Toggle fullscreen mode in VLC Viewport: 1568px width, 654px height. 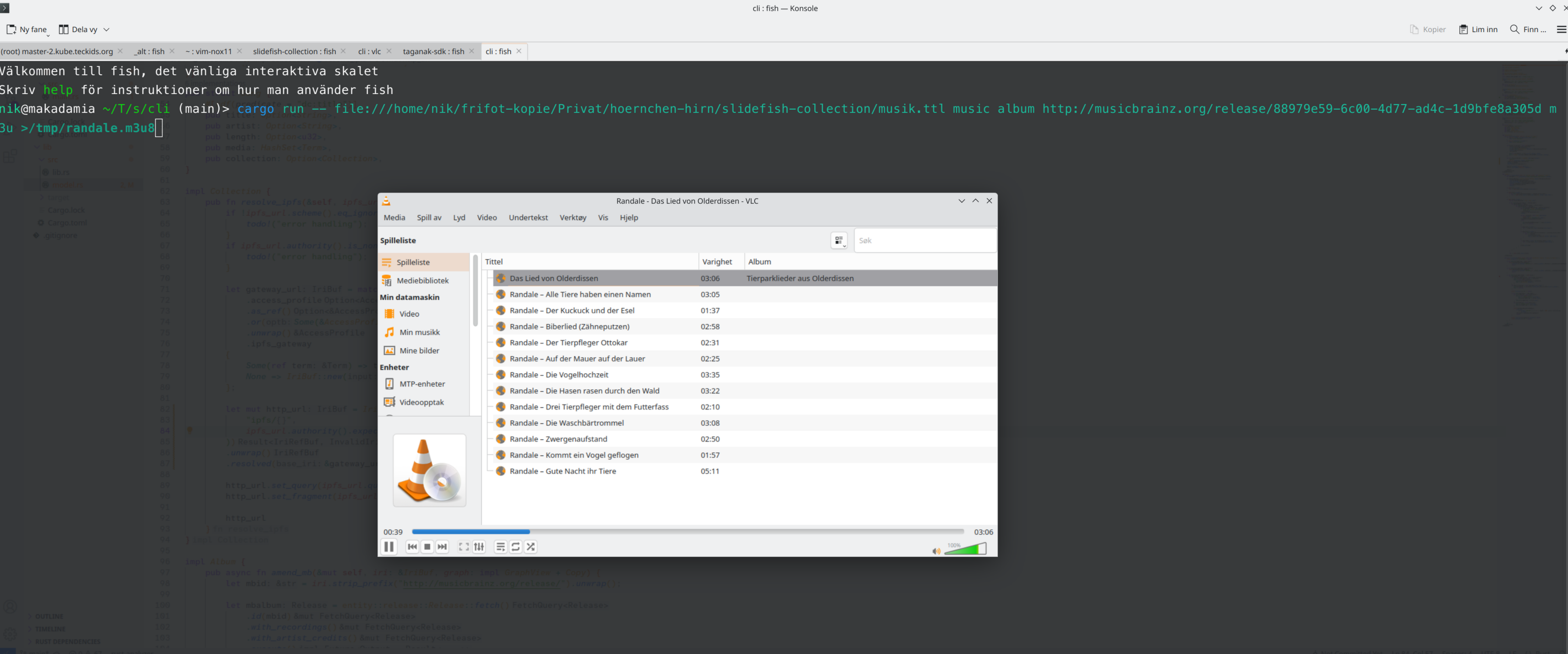pos(464,547)
